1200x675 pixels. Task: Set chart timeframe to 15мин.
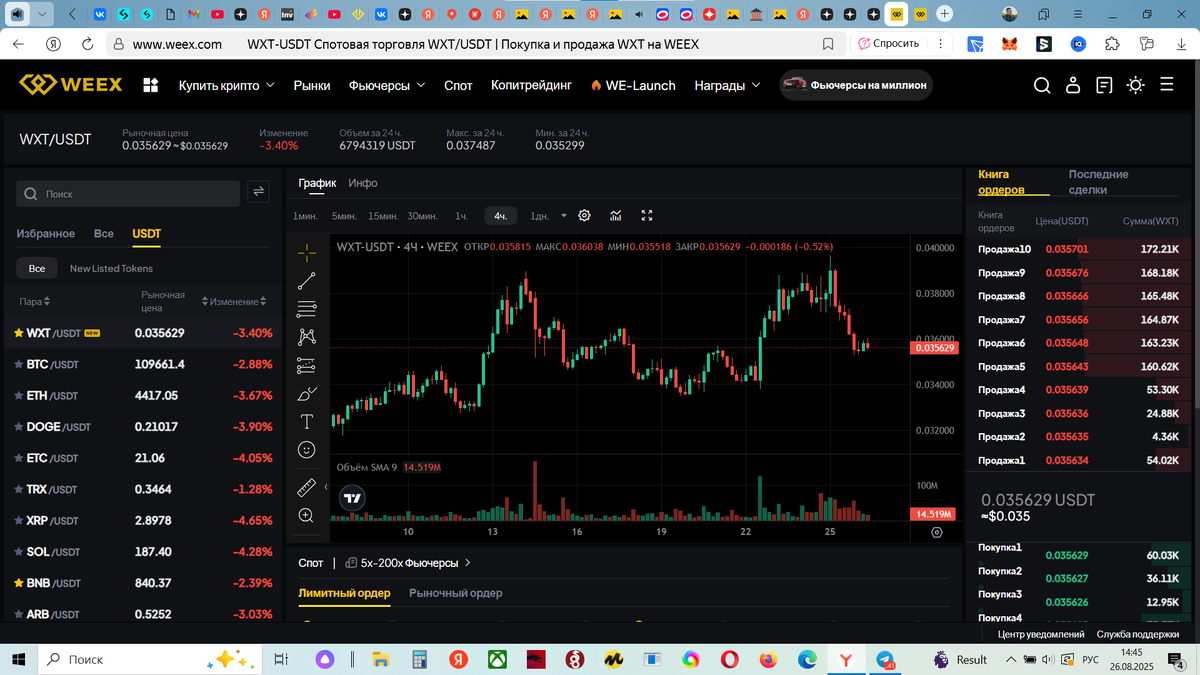coord(383,215)
